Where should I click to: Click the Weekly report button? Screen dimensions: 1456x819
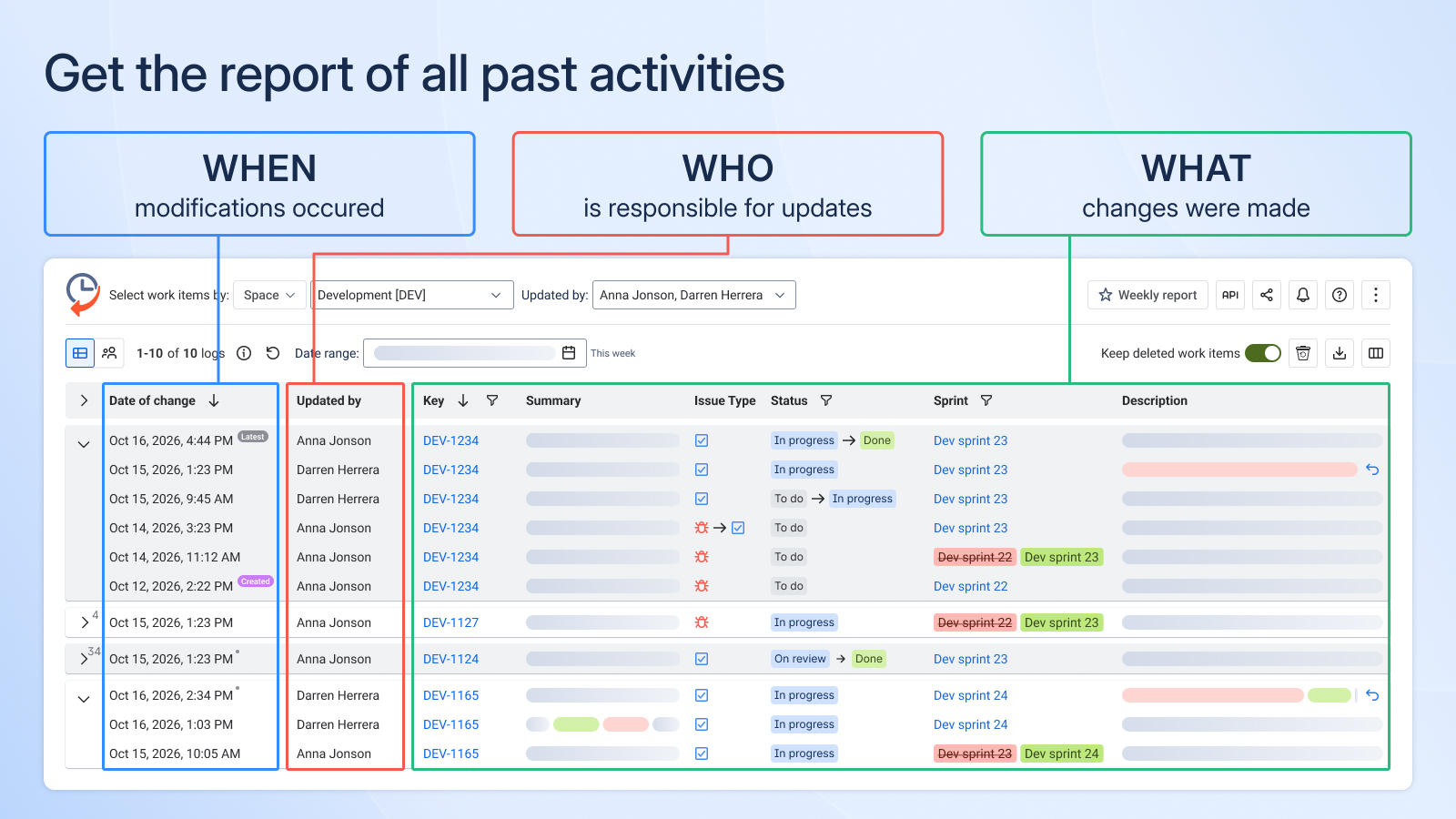pyautogui.click(x=1148, y=295)
